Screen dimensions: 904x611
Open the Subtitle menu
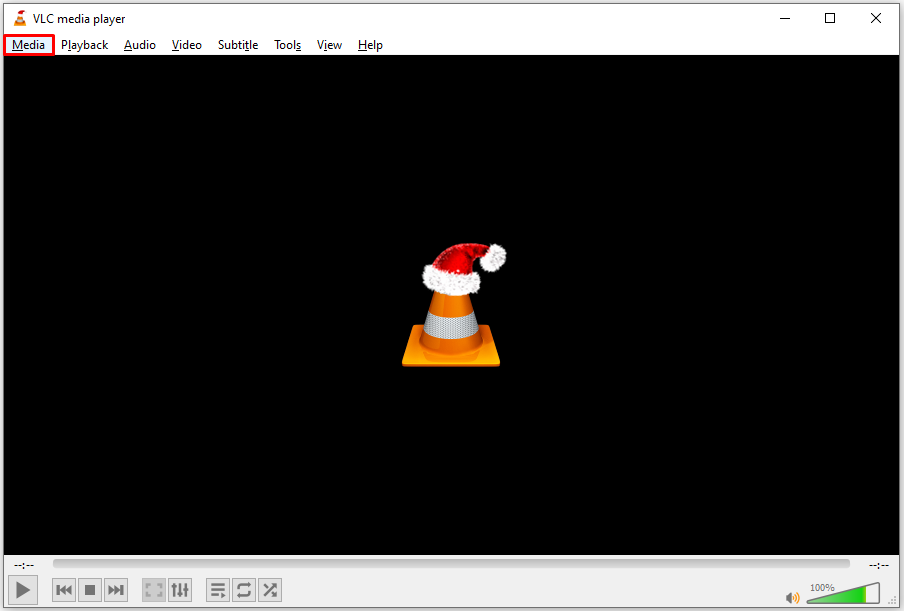(238, 45)
